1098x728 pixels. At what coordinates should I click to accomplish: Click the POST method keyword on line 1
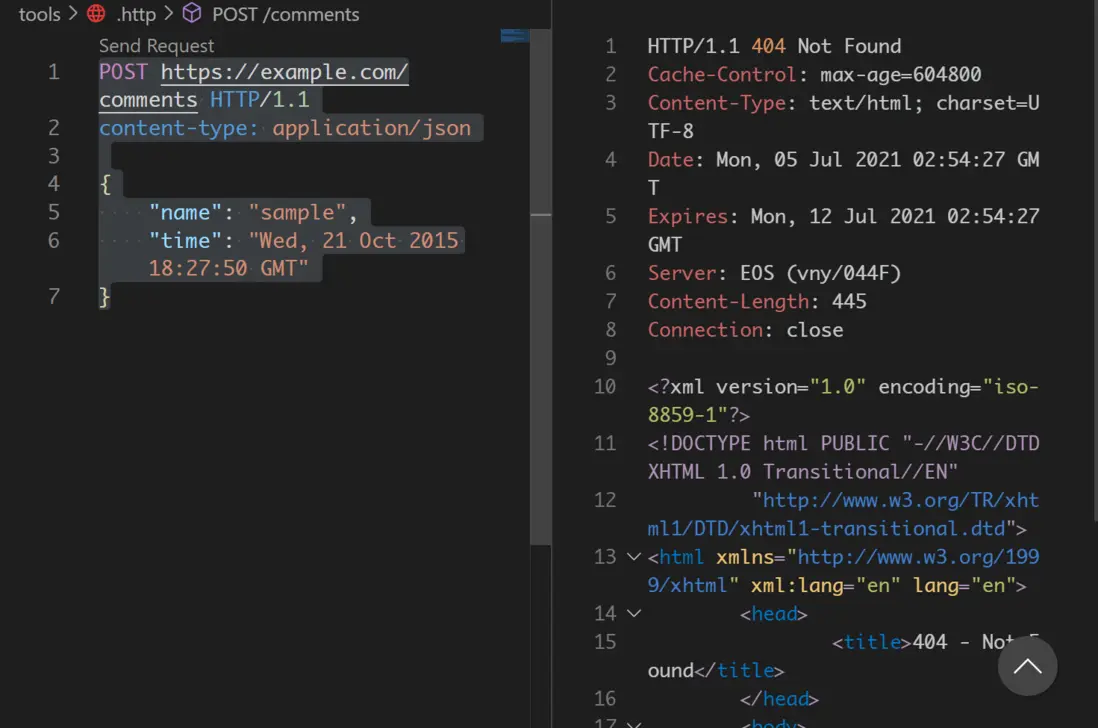click(123, 72)
